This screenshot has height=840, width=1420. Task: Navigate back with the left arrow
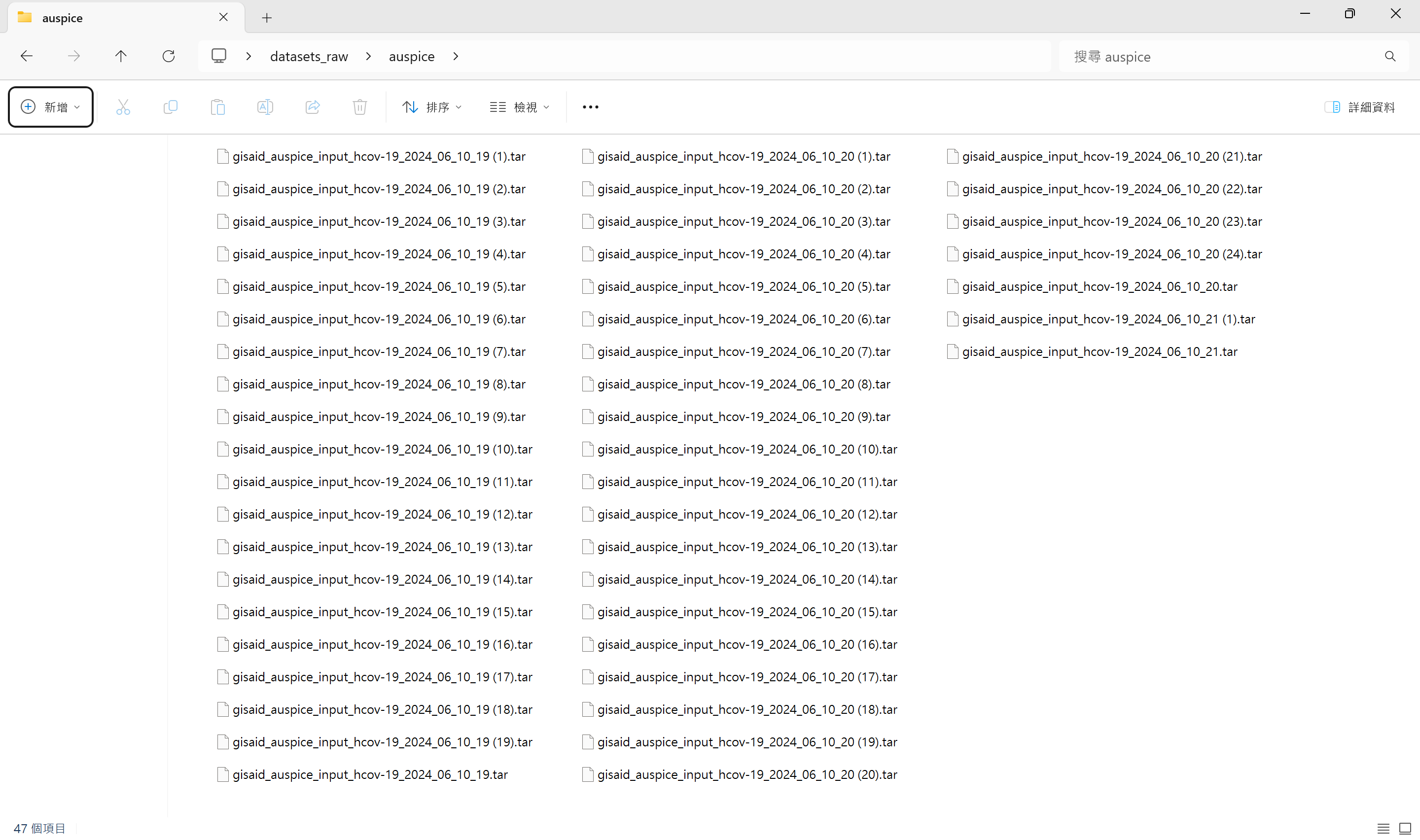27,56
